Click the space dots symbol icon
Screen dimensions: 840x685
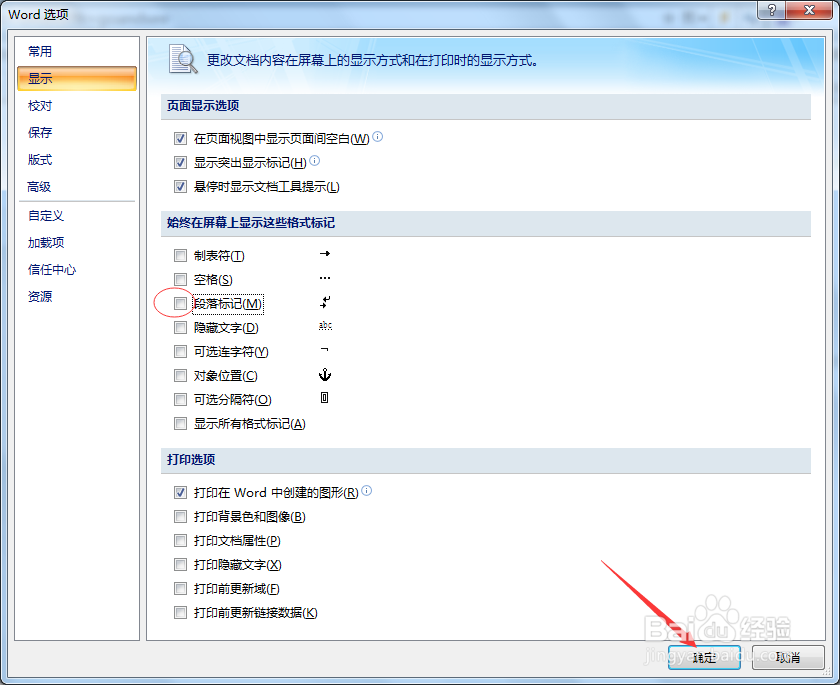click(325, 278)
